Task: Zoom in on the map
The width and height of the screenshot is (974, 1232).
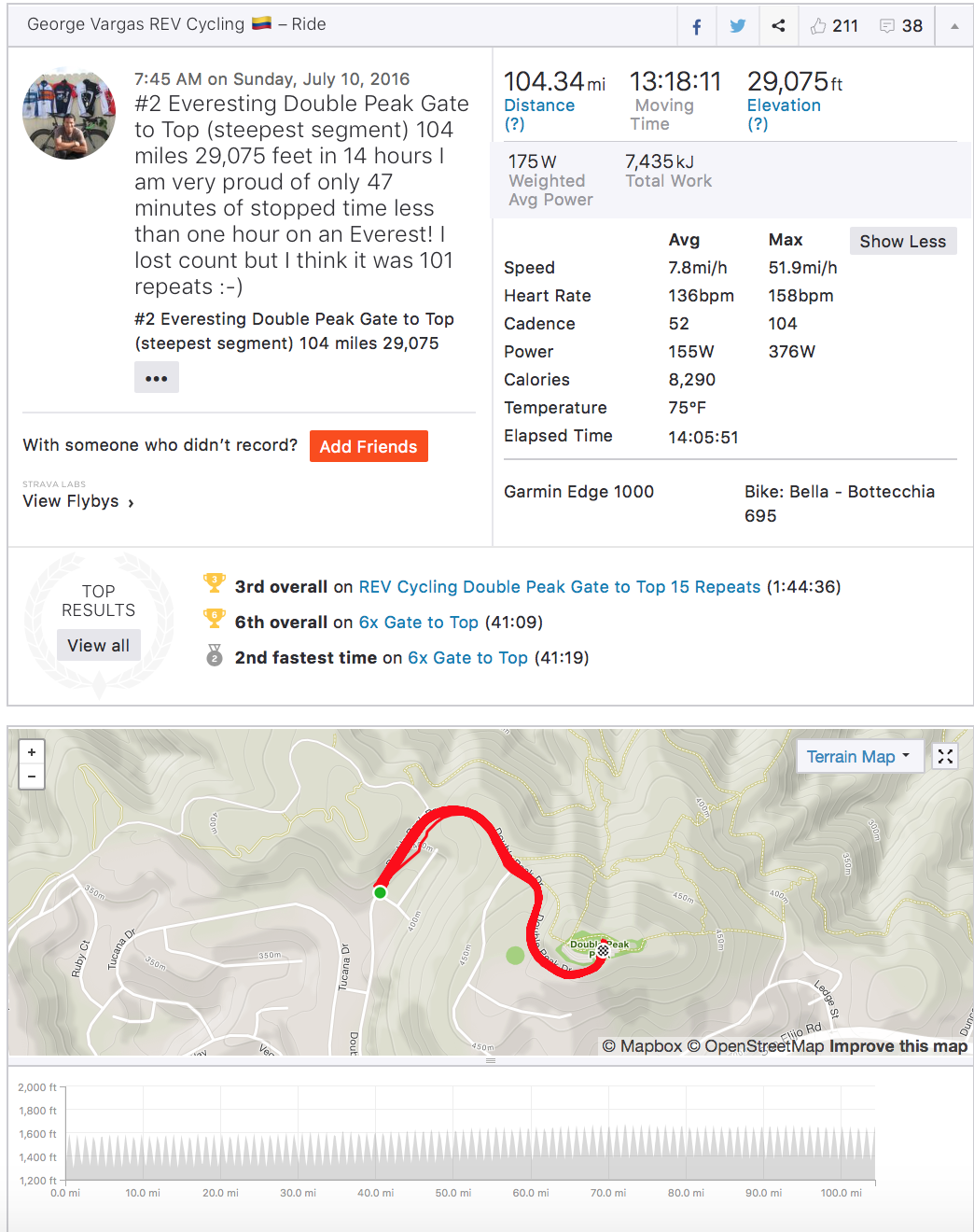Action: (32, 752)
